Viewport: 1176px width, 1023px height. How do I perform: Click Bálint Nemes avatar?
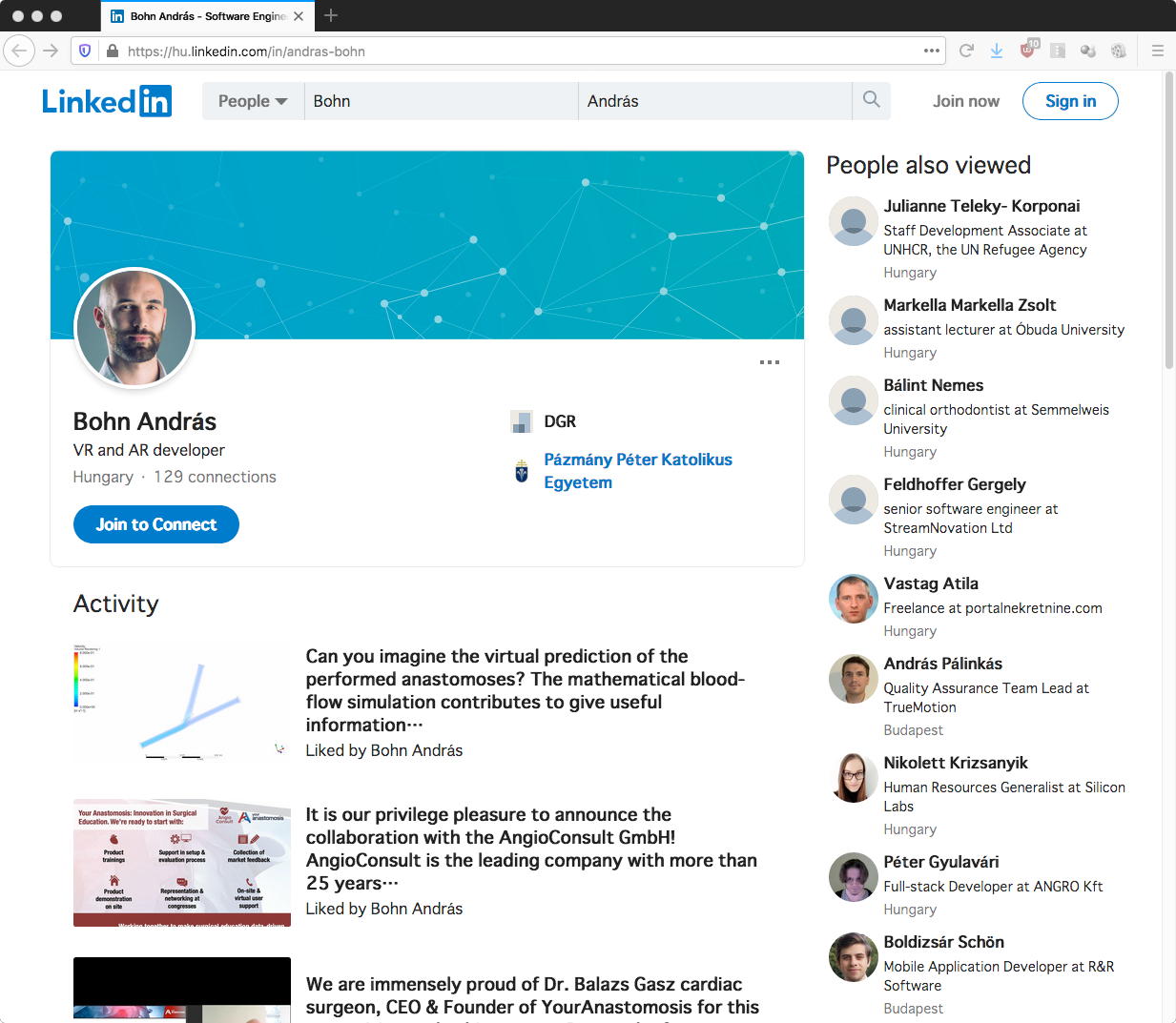coord(854,400)
